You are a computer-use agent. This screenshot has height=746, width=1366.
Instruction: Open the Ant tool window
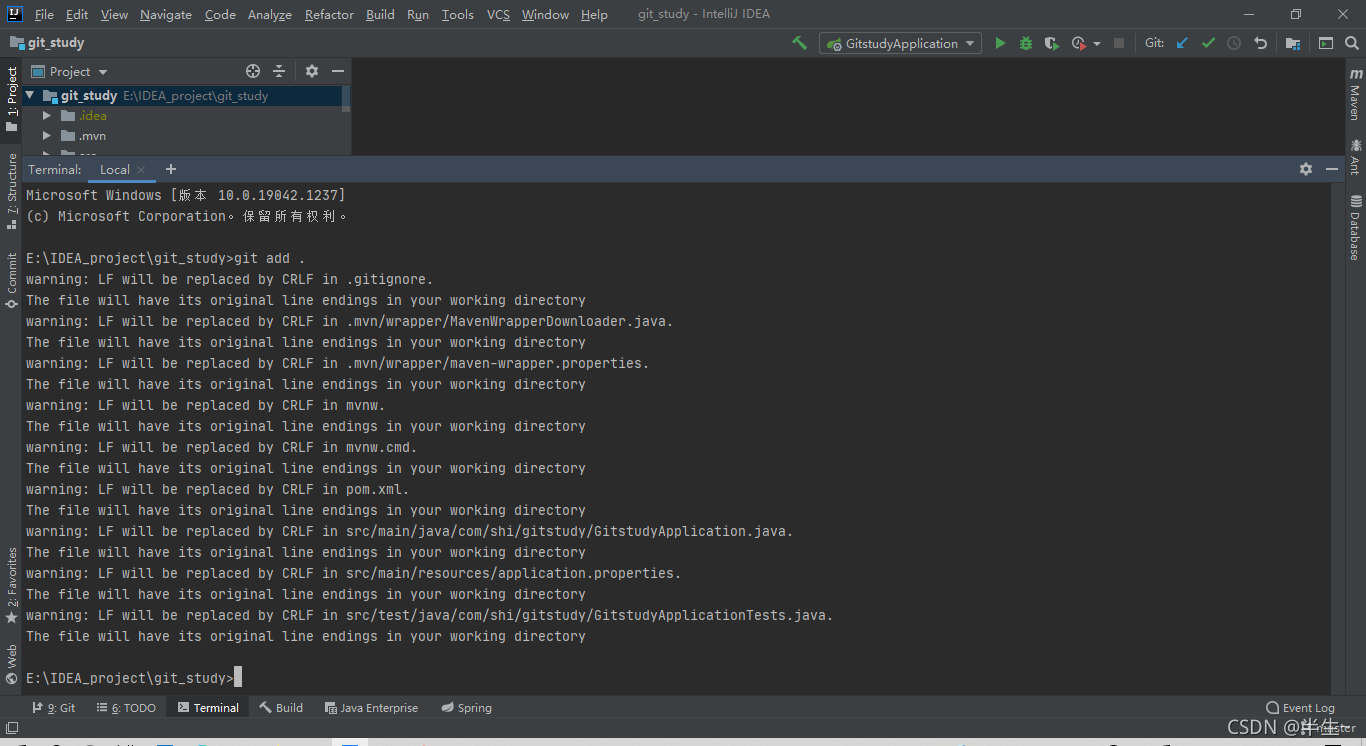tap(1355, 156)
